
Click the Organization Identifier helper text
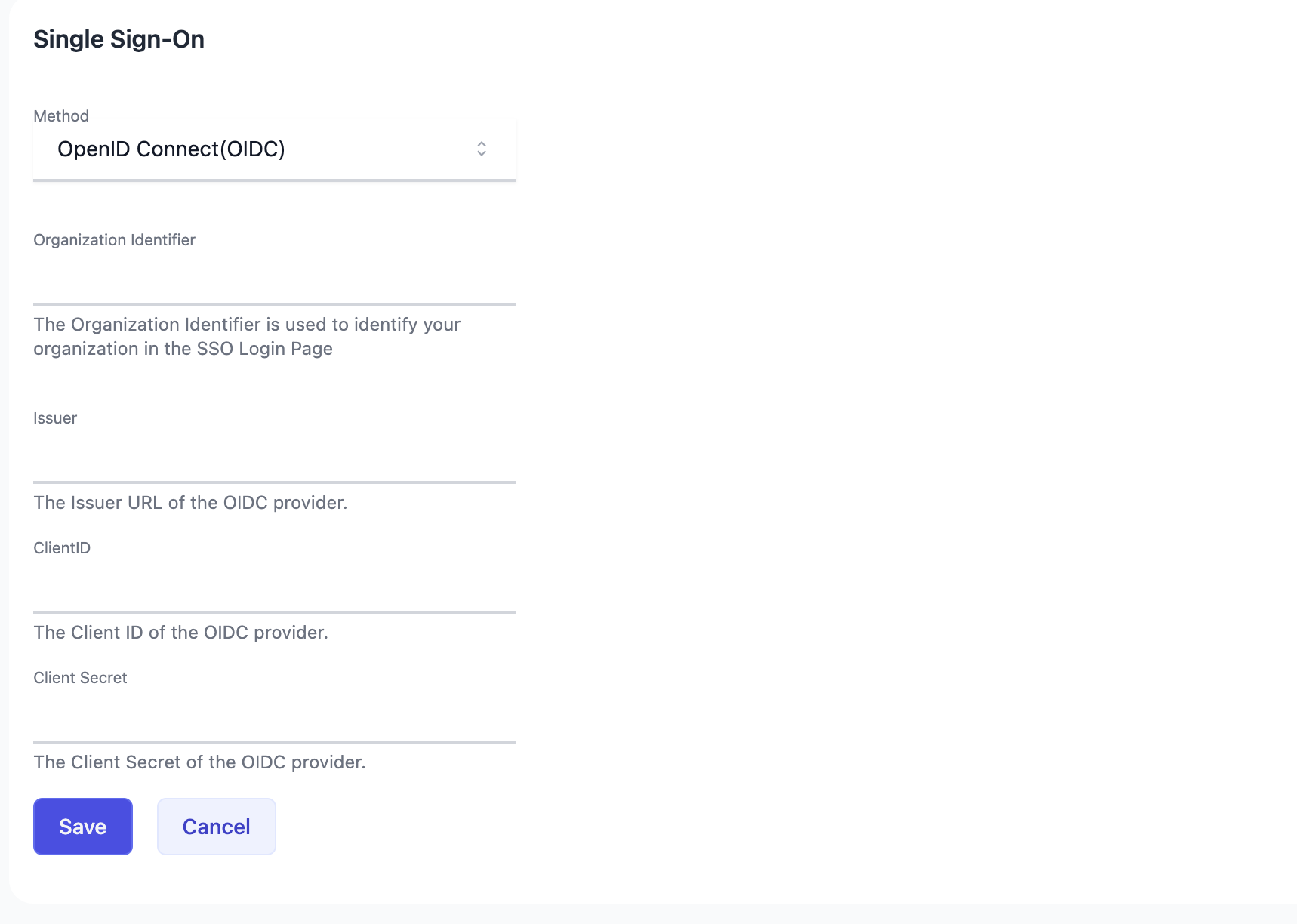247,336
